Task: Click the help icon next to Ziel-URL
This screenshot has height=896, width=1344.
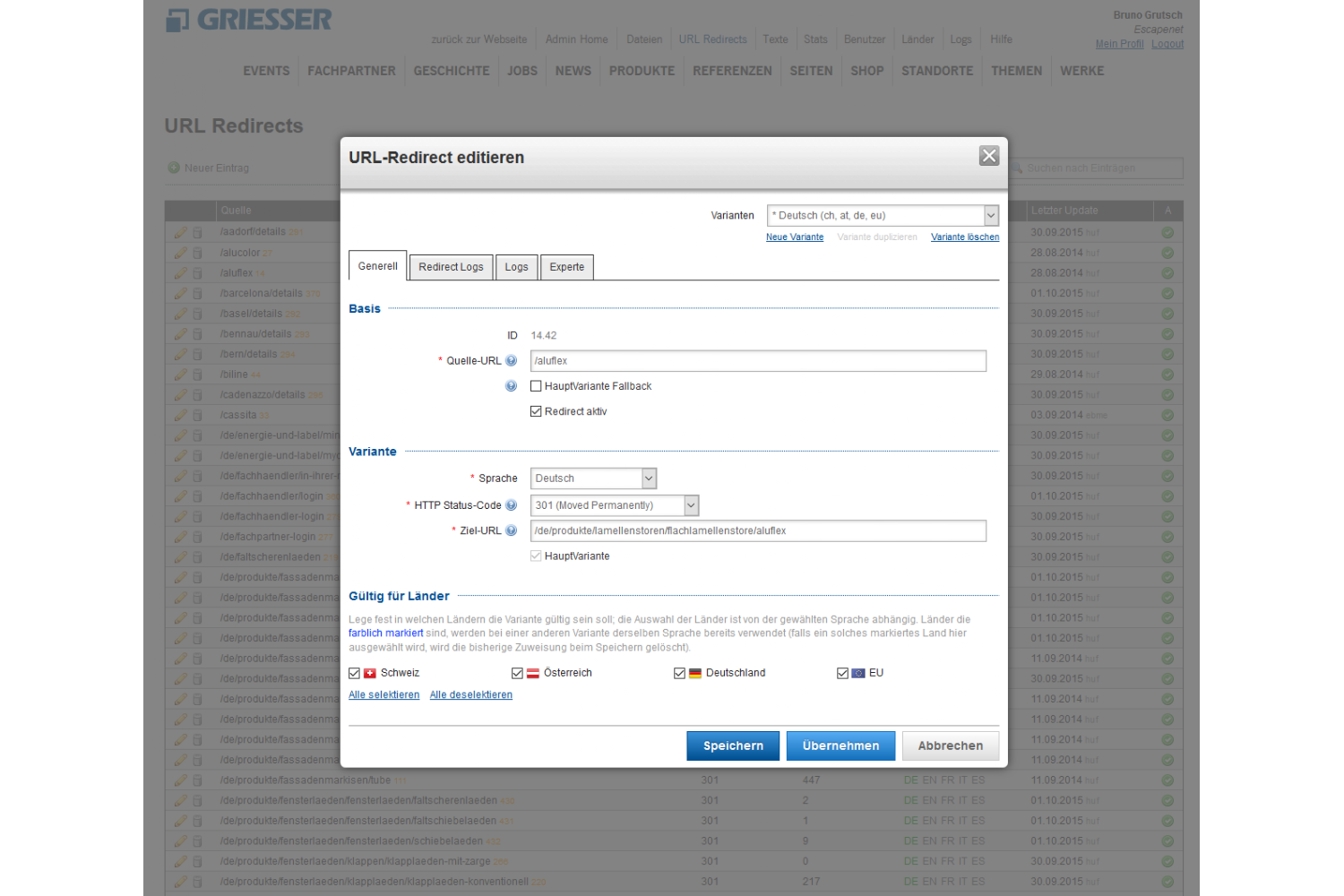Action: pyautogui.click(x=511, y=530)
